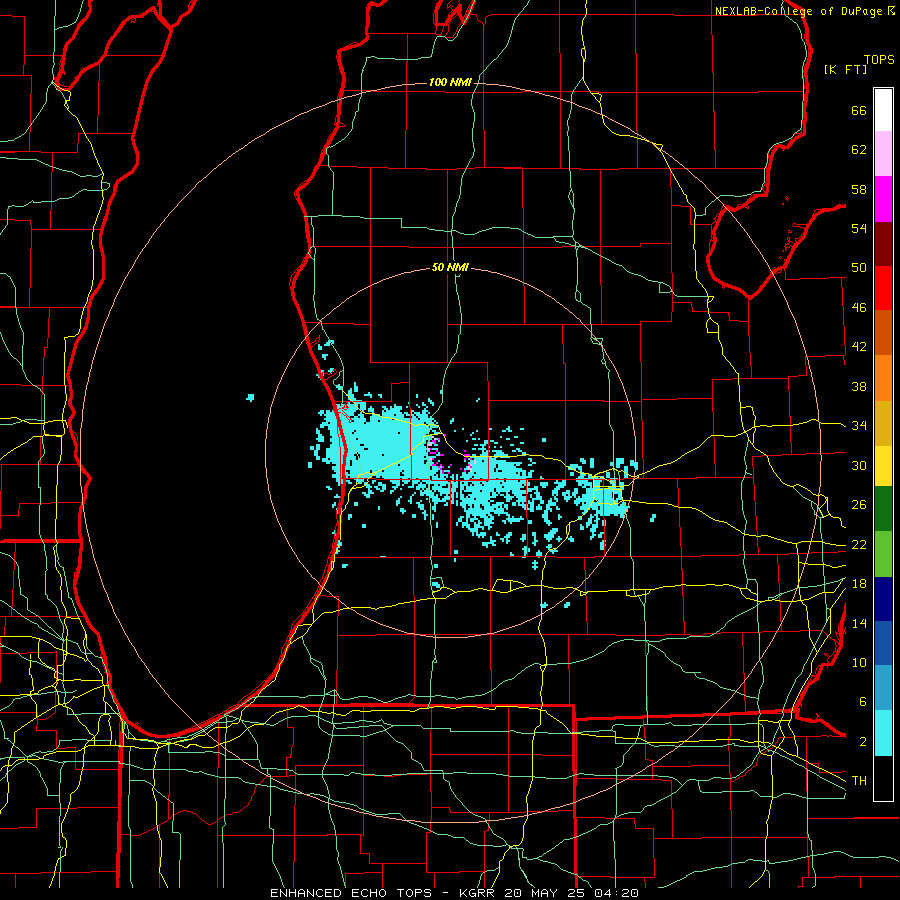Click the [K FT] units label
900x900 pixels.
[845, 69]
